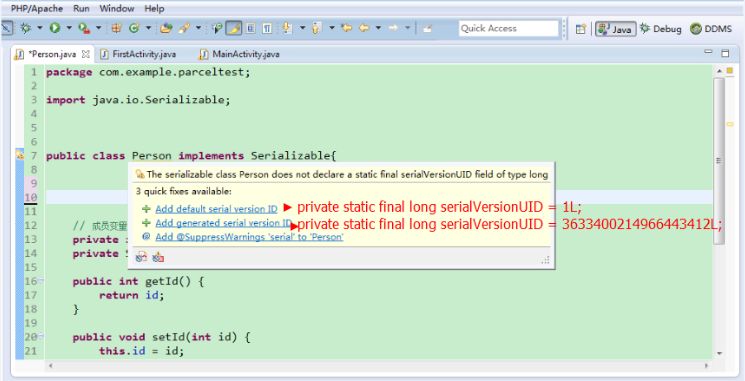Collapse getId method at line 16
Viewport: 745px width, 381px height.
tap(41, 280)
